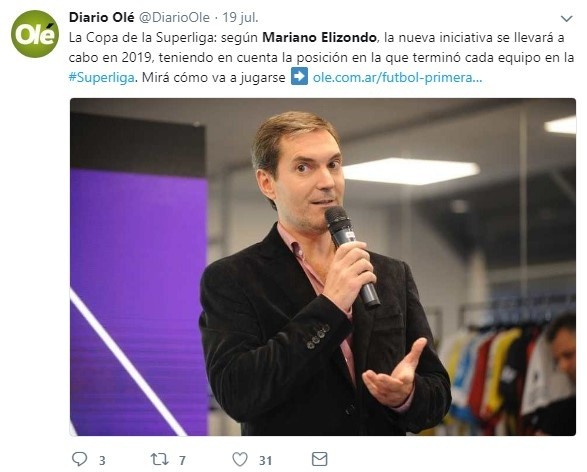Open the Olé profile avatar

(x=34, y=34)
